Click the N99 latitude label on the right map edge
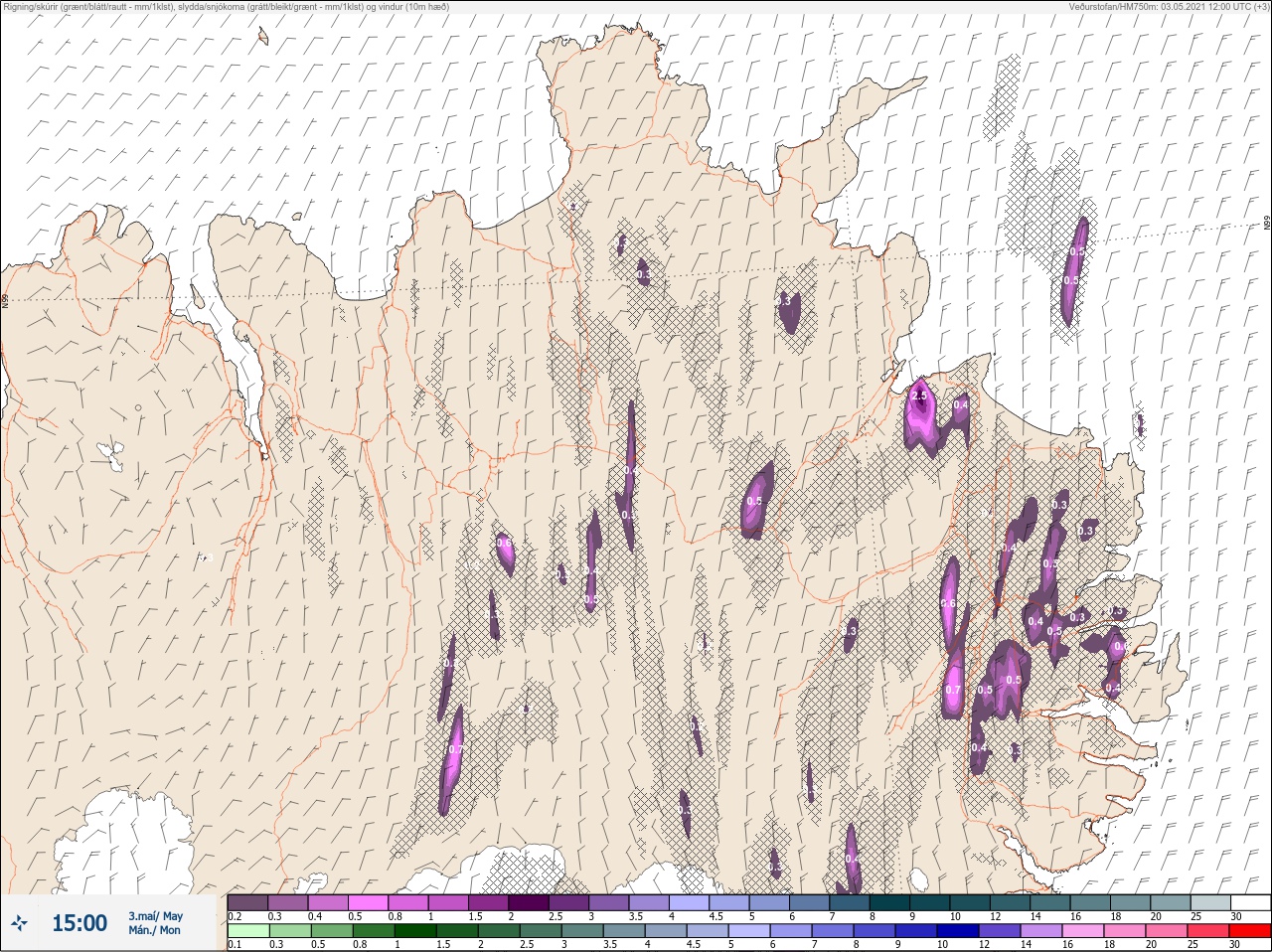 tap(1267, 224)
